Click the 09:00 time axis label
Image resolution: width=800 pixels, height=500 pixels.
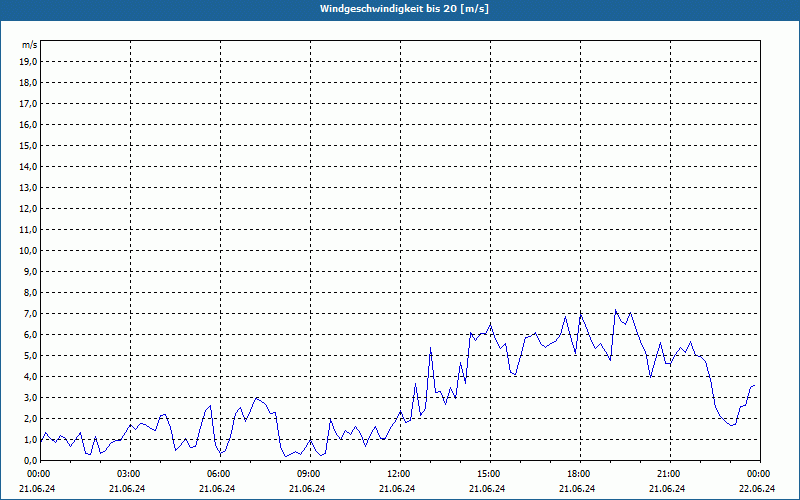click(310, 474)
